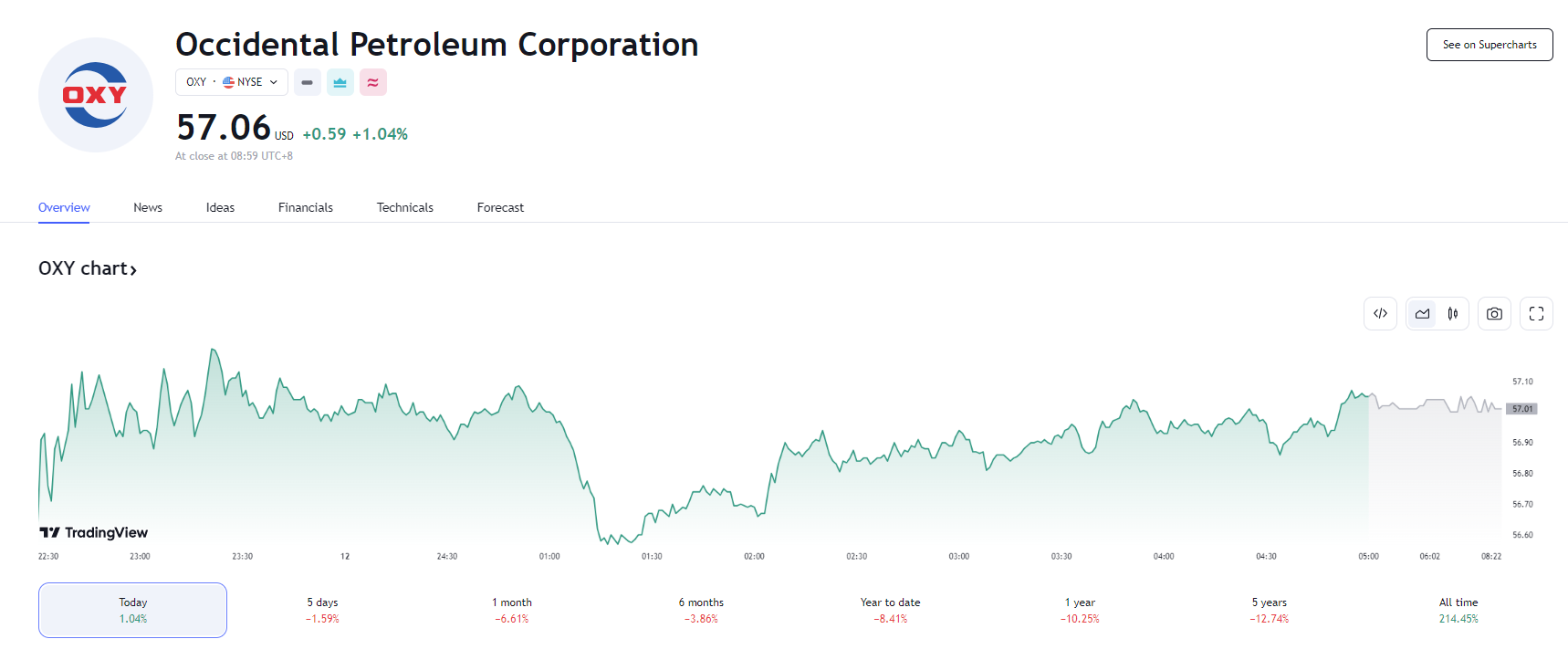The width and height of the screenshot is (1568, 660).
Task: Open the chart in fullscreen mode
Action: pos(1536,314)
